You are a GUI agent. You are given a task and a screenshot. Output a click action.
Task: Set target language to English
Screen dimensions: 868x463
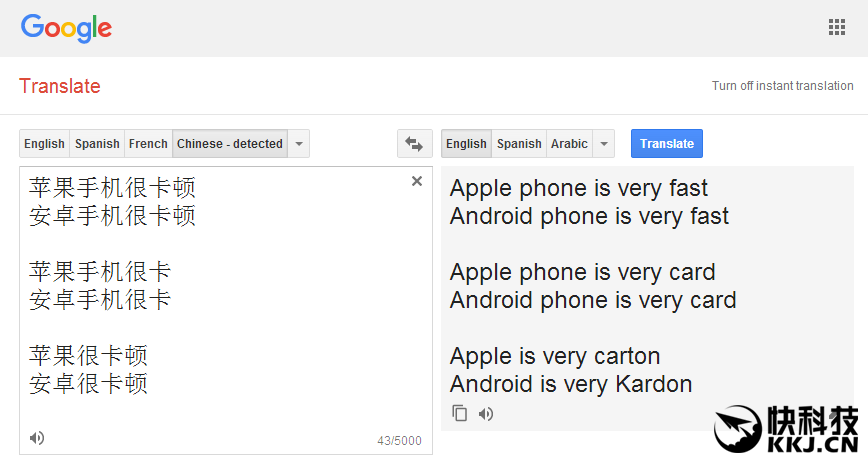point(466,143)
